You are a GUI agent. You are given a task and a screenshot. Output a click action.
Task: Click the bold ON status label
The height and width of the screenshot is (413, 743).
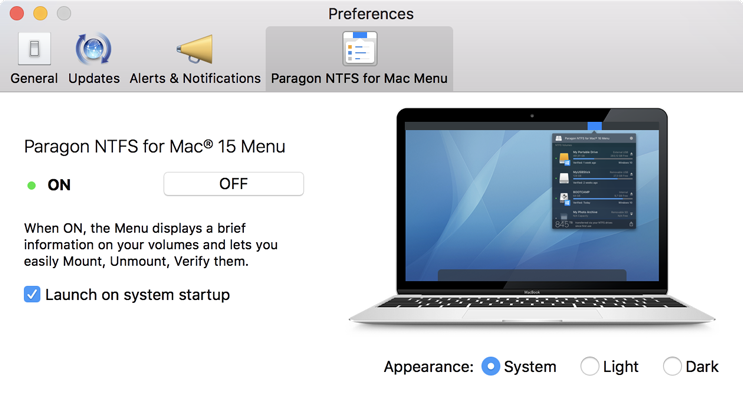[x=59, y=185]
